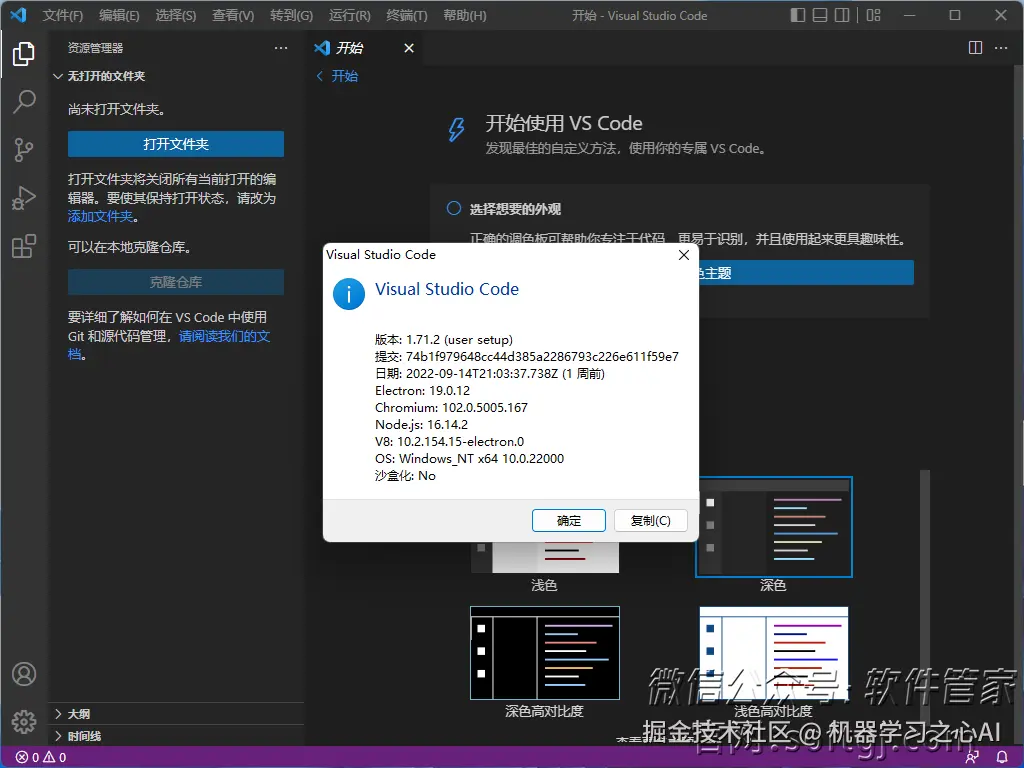Open the Explorer view in activity bar

coord(24,54)
